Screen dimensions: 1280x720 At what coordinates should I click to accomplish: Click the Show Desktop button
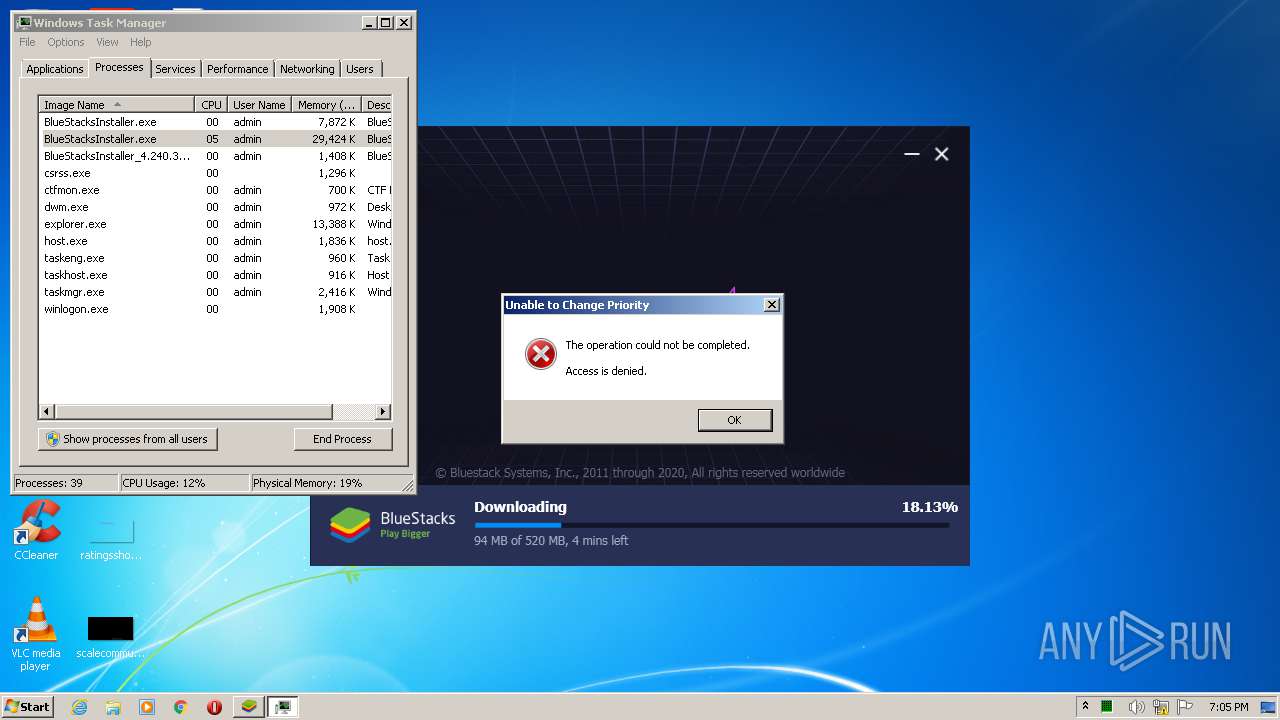tap(1270, 707)
